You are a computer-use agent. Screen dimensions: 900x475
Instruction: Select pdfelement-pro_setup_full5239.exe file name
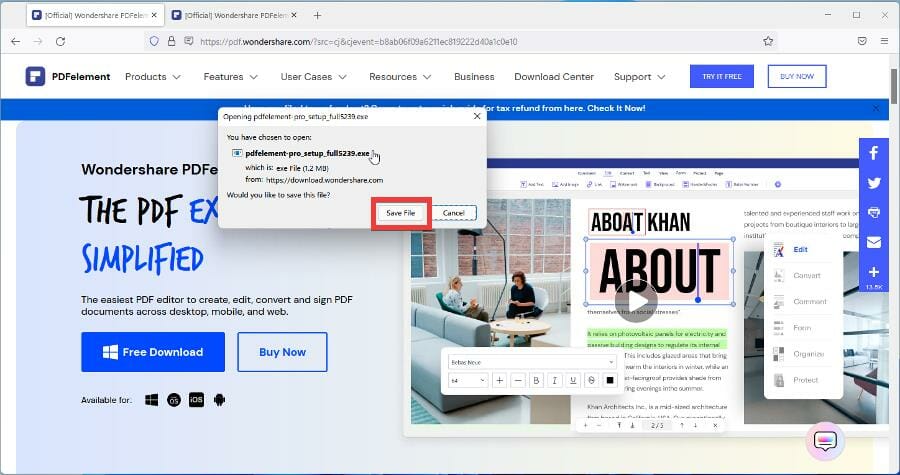[x=307, y=153]
